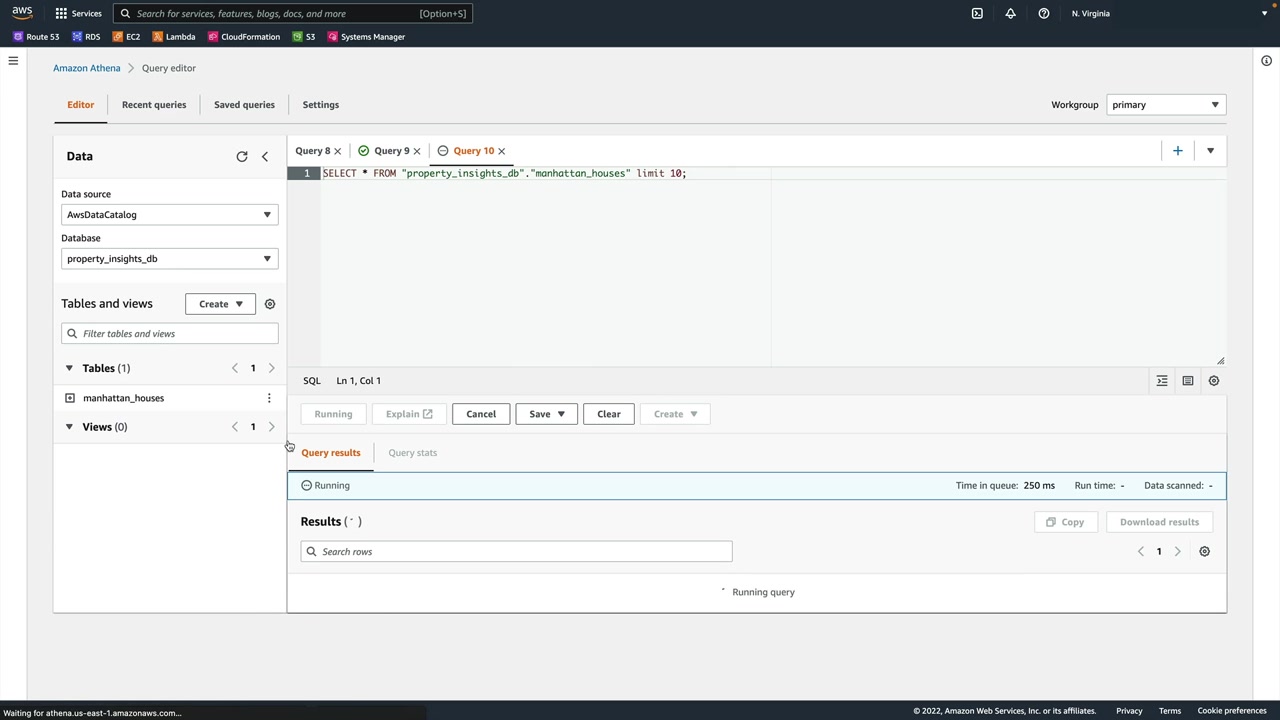Image resolution: width=1280 pixels, height=720 pixels.
Task: Open the query tabs overflow dropdown
Action: [1210, 151]
